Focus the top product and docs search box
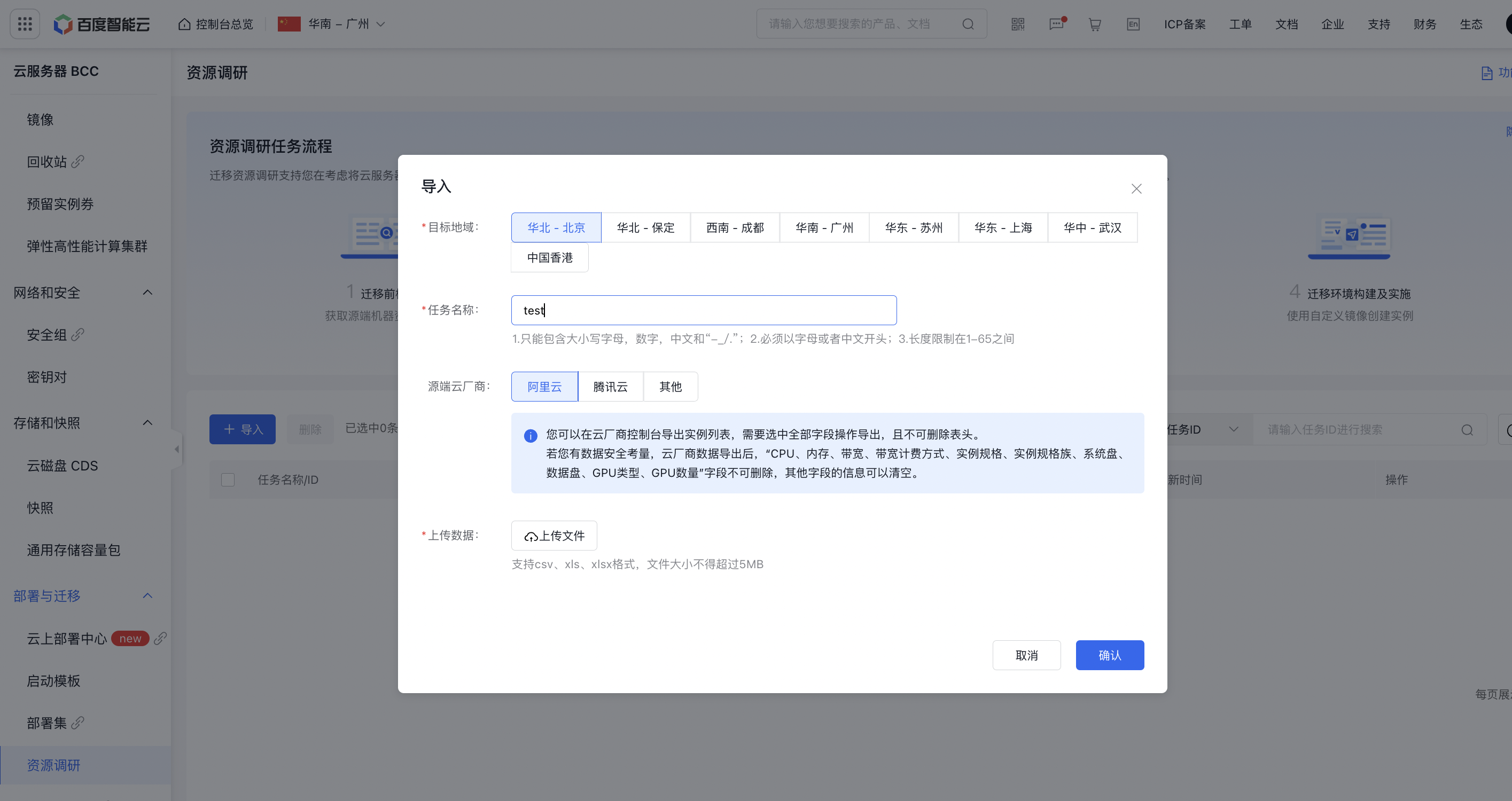 point(871,24)
